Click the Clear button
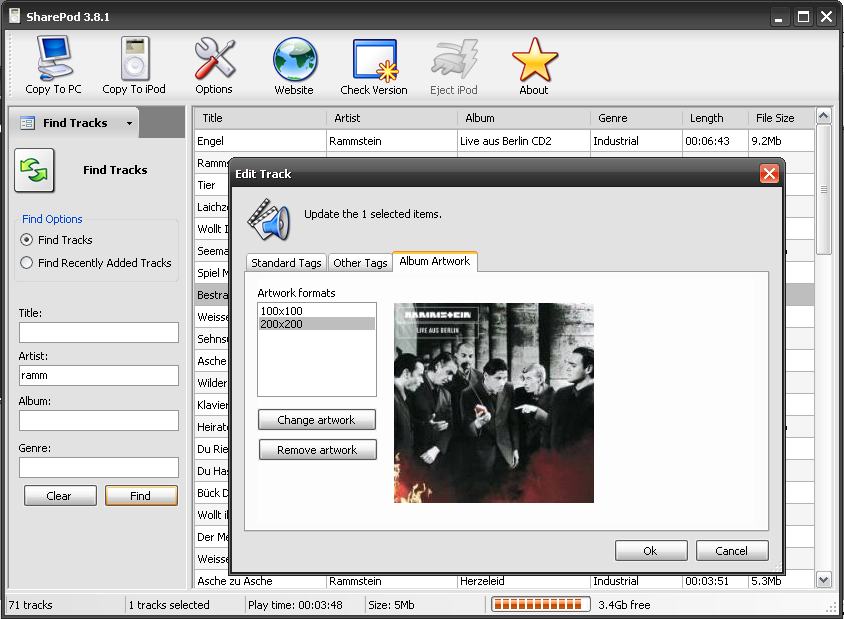The image size is (844, 619). pyautogui.click(x=60, y=496)
